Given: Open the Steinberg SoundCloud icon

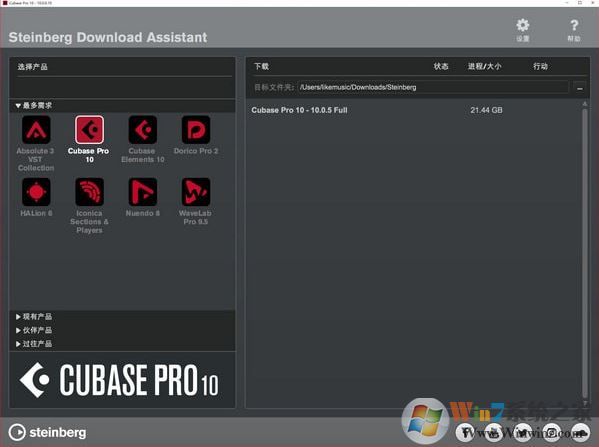Looking at the screenshot, I should click(581, 433).
